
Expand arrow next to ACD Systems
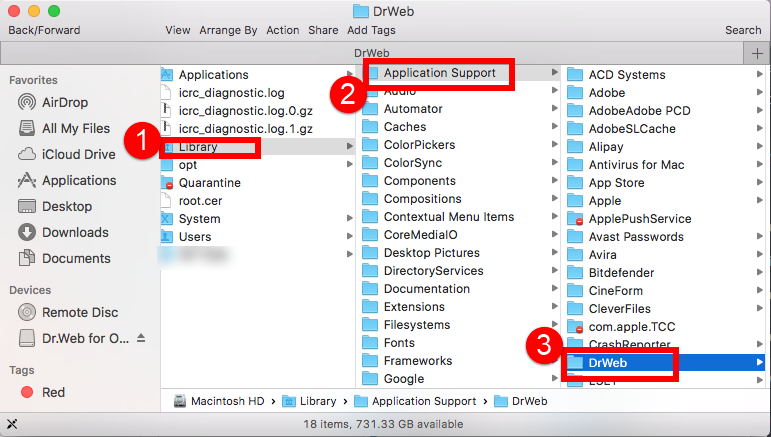(760, 74)
